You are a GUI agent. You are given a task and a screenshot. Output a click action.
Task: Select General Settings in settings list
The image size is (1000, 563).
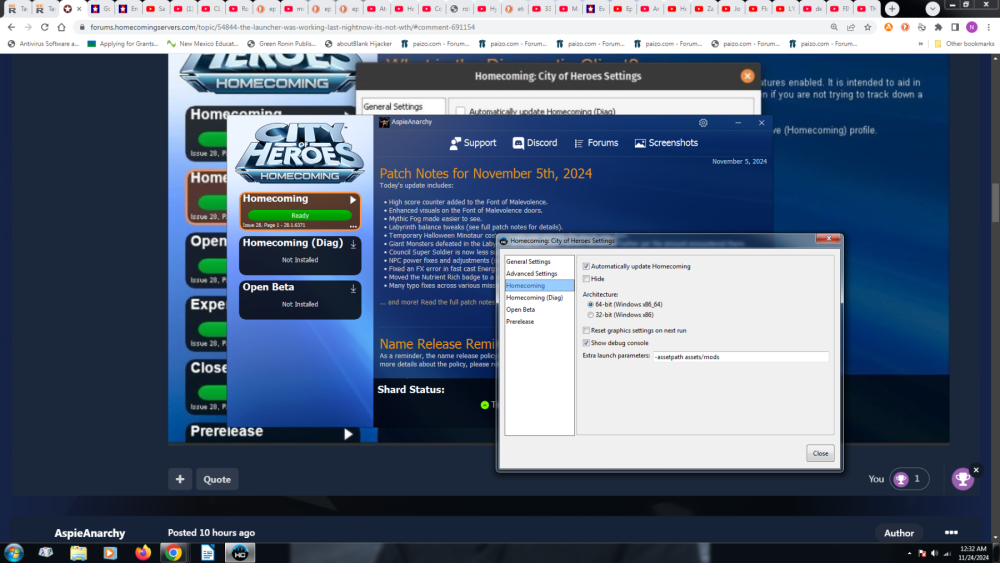coord(528,261)
